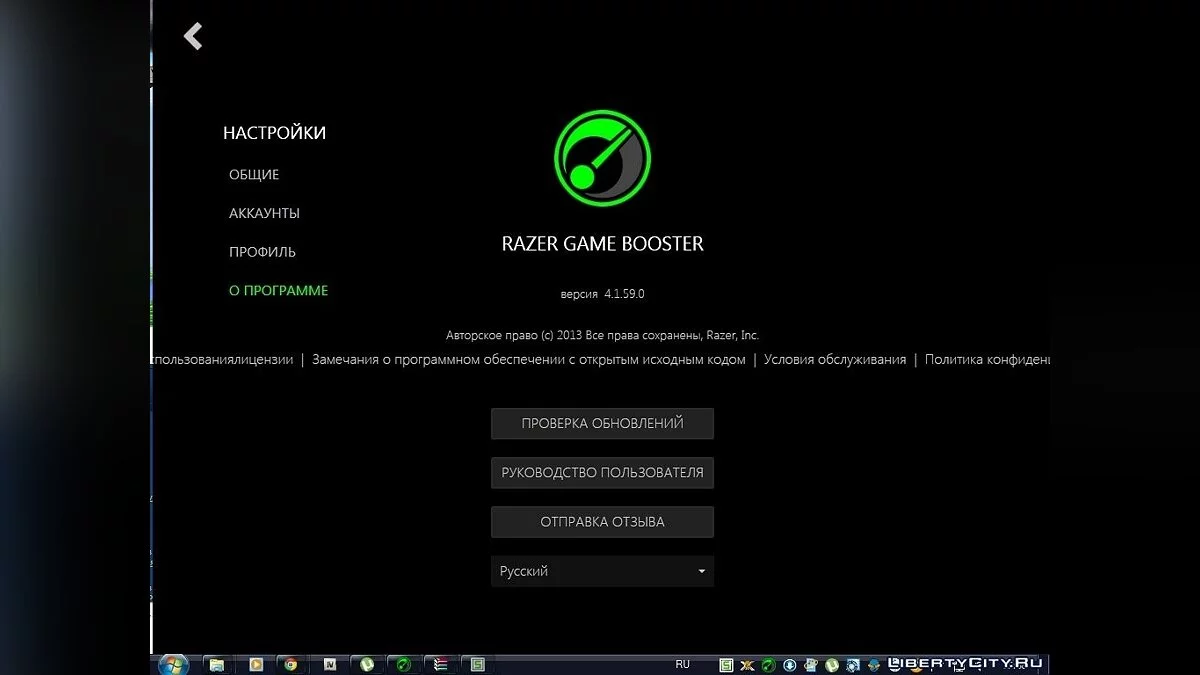The height and width of the screenshot is (675, 1200).
Task: Open the uTorrent tray icon
Action: click(832, 664)
